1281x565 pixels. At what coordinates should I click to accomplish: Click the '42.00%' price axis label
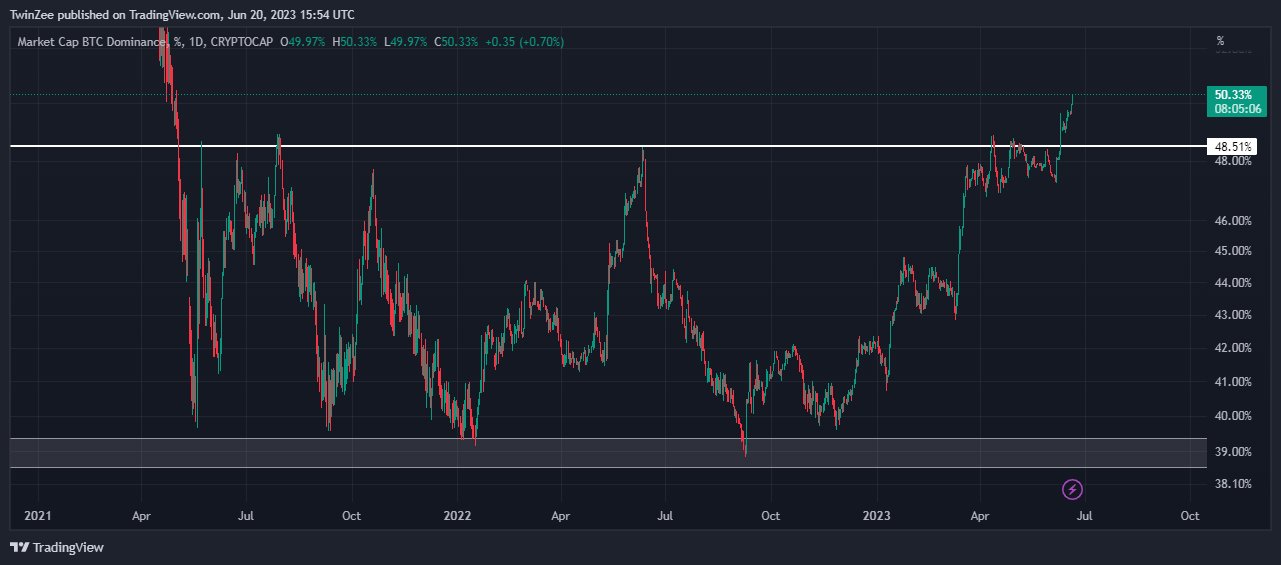tap(1233, 348)
